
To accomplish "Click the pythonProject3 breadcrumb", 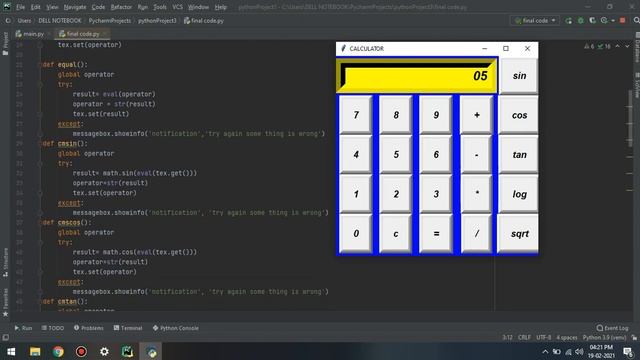I will pyautogui.click(x=157, y=20).
